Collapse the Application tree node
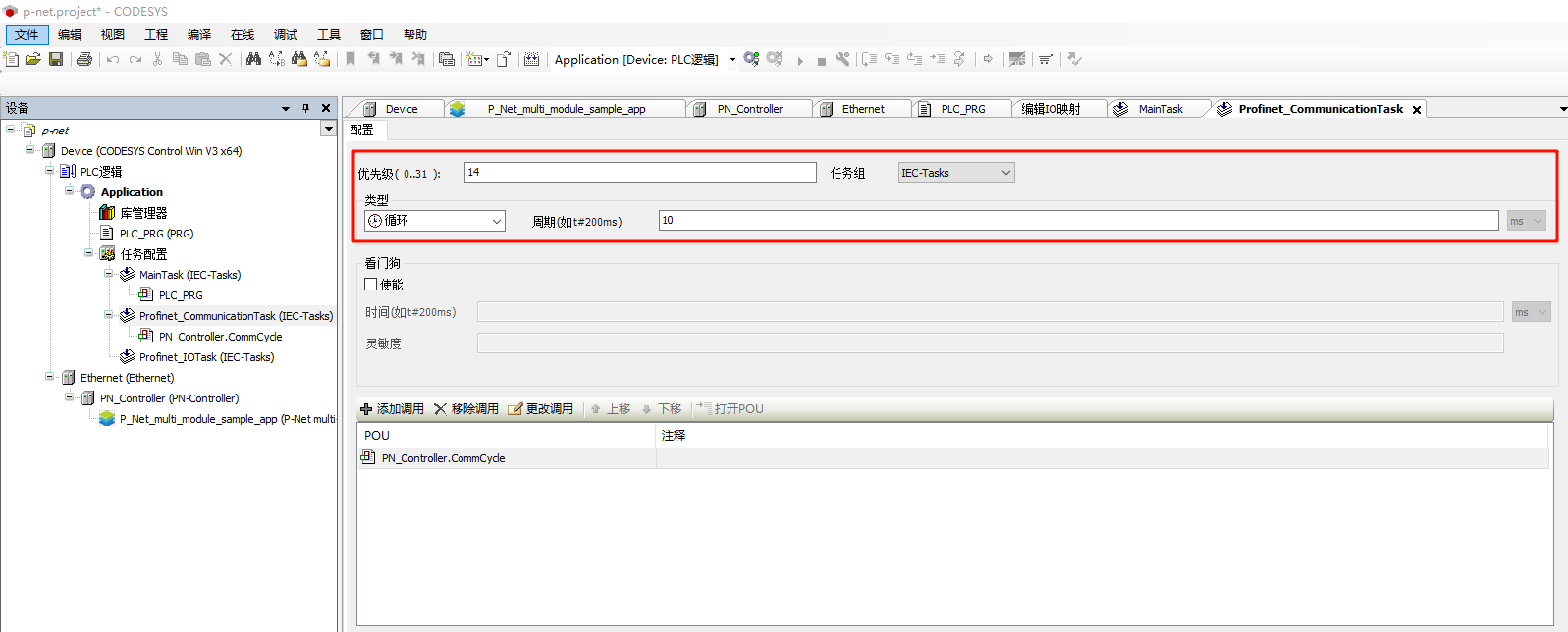 click(x=70, y=191)
